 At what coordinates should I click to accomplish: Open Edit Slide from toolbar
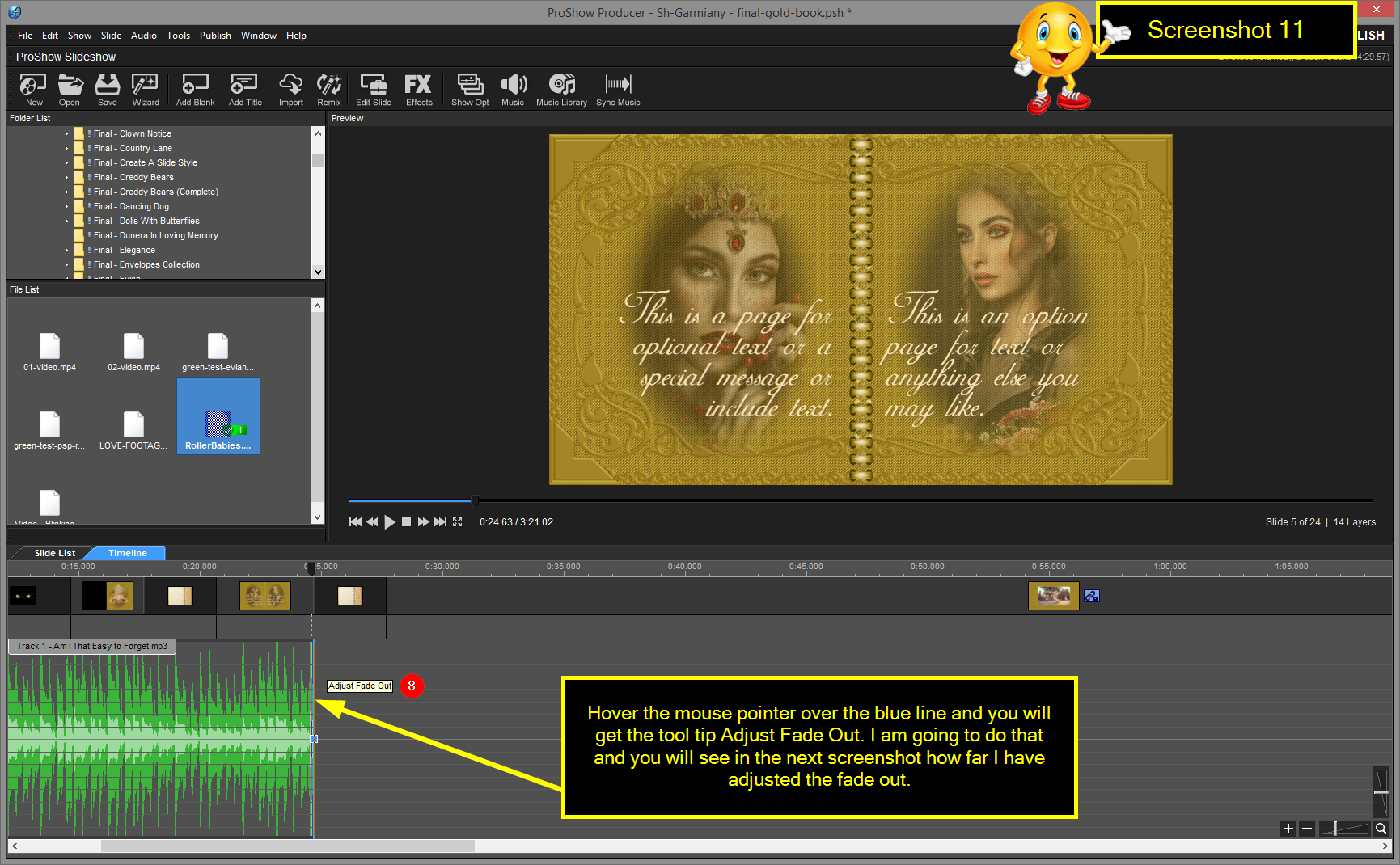point(374,89)
